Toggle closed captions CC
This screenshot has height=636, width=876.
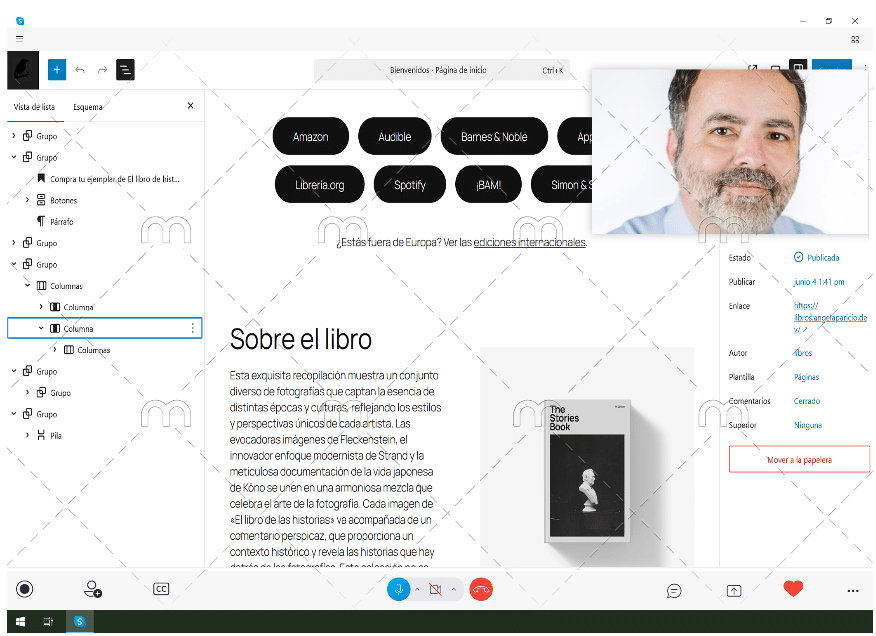coord(161,589)
